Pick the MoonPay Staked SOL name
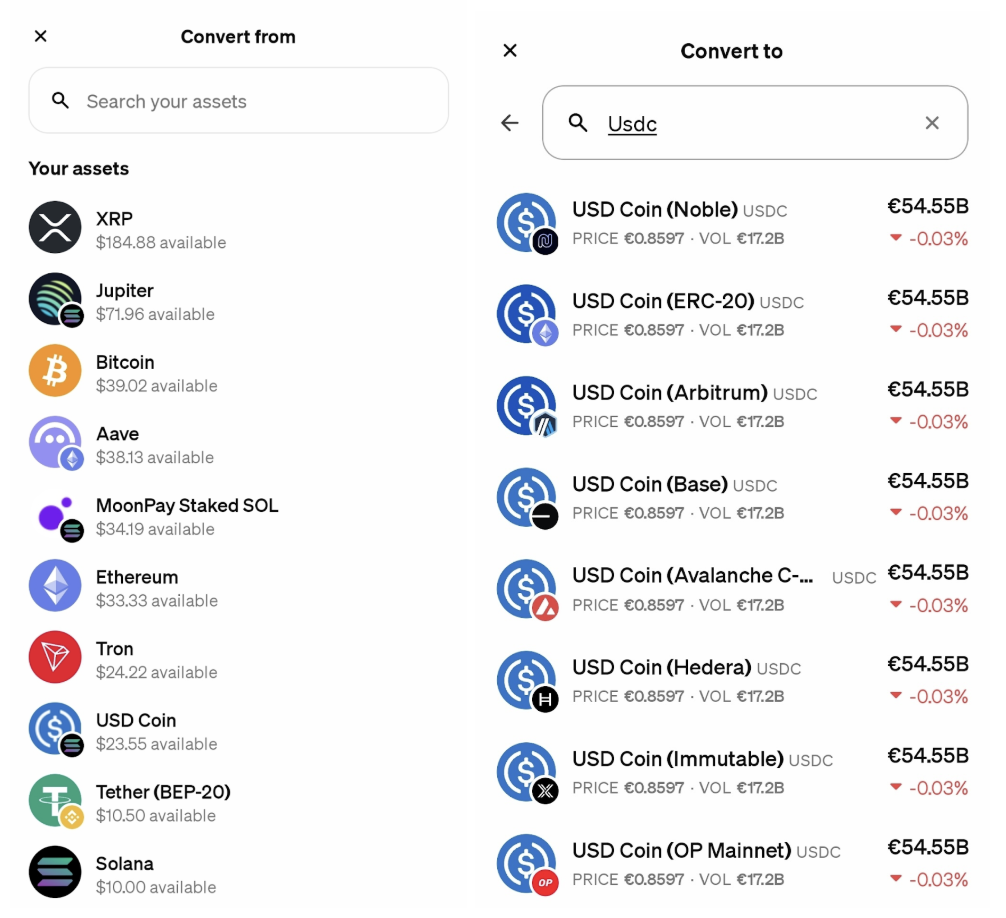 pyautogui.click(x=187, y=506)
